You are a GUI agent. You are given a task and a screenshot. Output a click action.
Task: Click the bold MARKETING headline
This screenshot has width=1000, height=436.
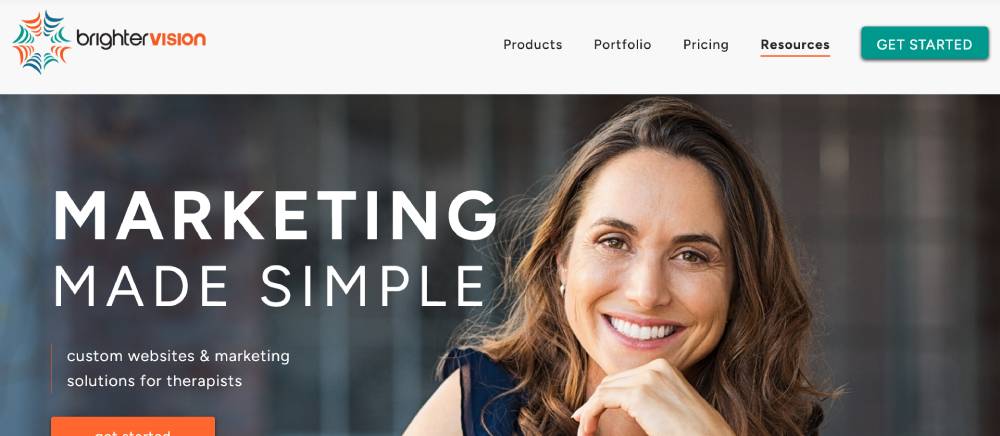pos(275,215)
